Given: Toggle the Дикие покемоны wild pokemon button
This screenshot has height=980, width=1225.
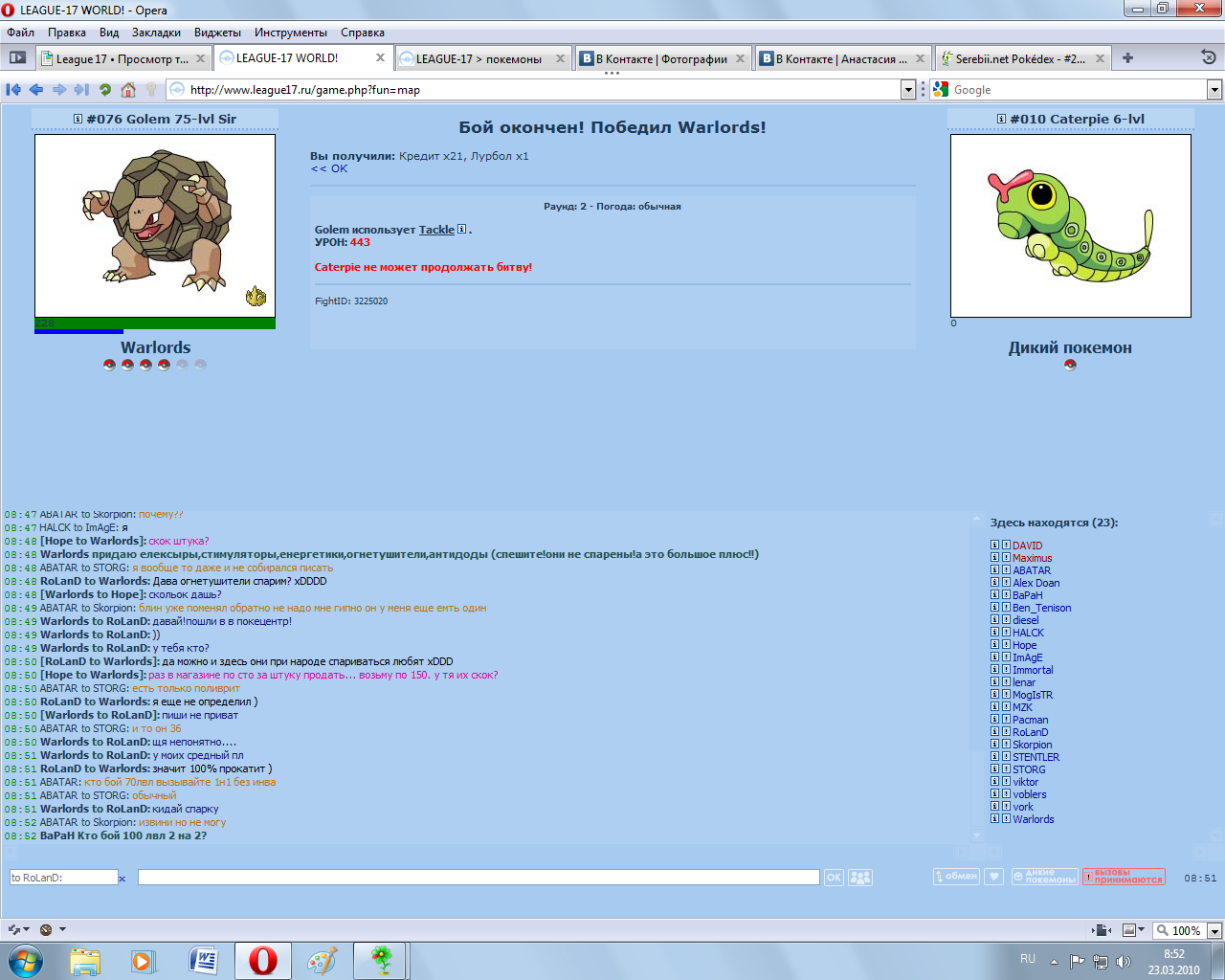Looking at the screenshot, I should pos(1044,877).
